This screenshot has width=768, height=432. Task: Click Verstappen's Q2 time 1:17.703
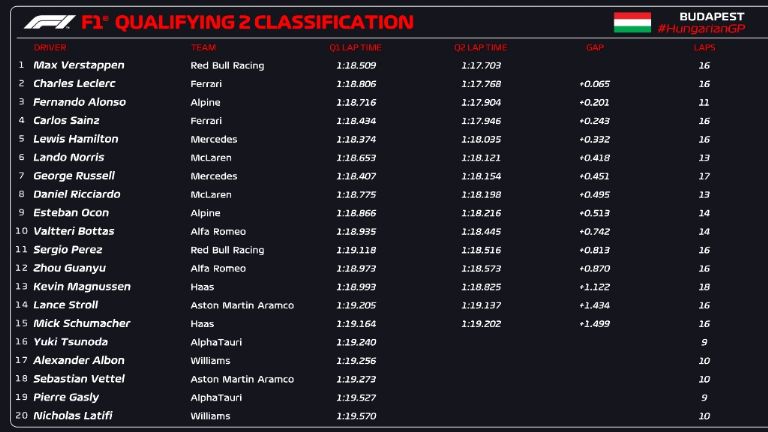(x=480, y=65)
